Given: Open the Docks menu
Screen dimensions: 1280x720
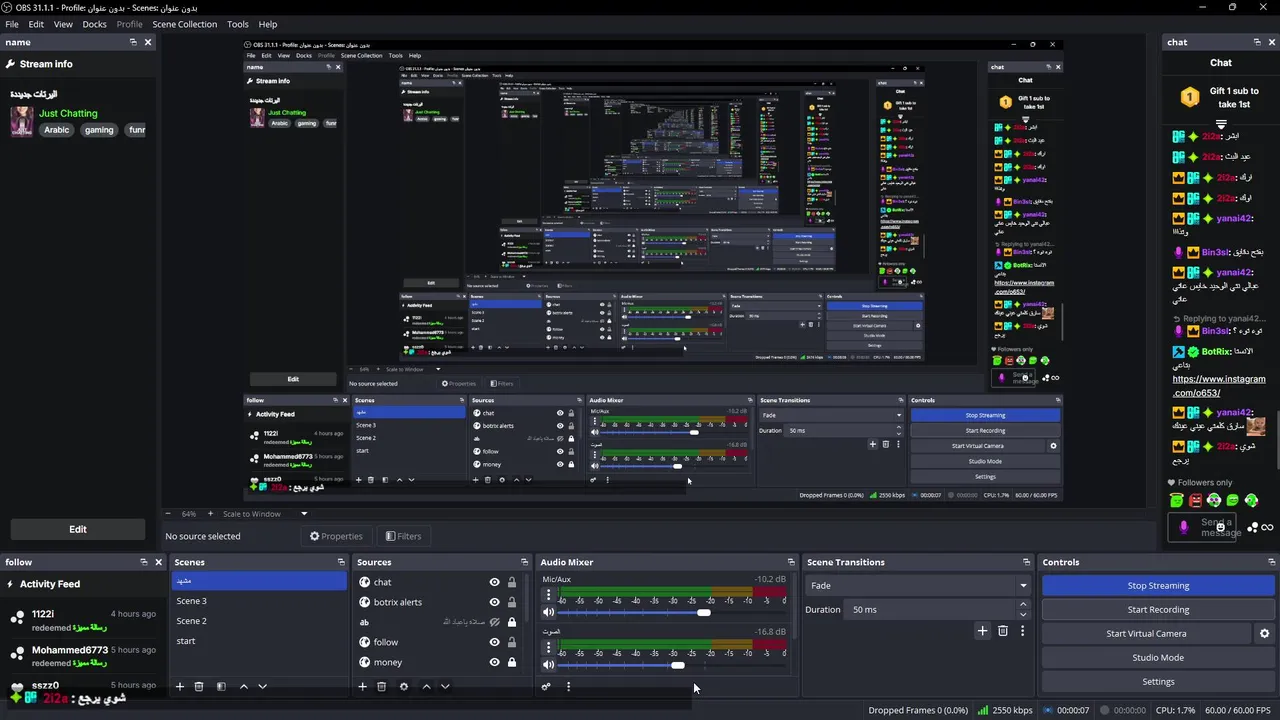Looking at the screenshot, I should pyautogui.click(x=94, y=24).
